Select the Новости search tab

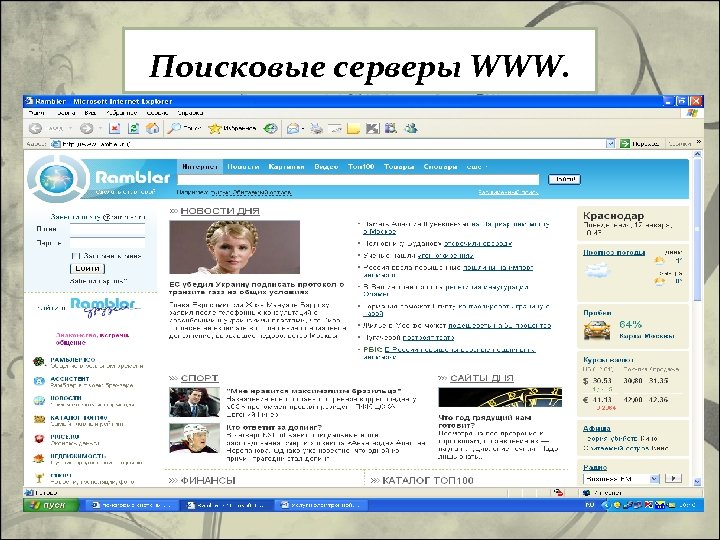[243, 167]
